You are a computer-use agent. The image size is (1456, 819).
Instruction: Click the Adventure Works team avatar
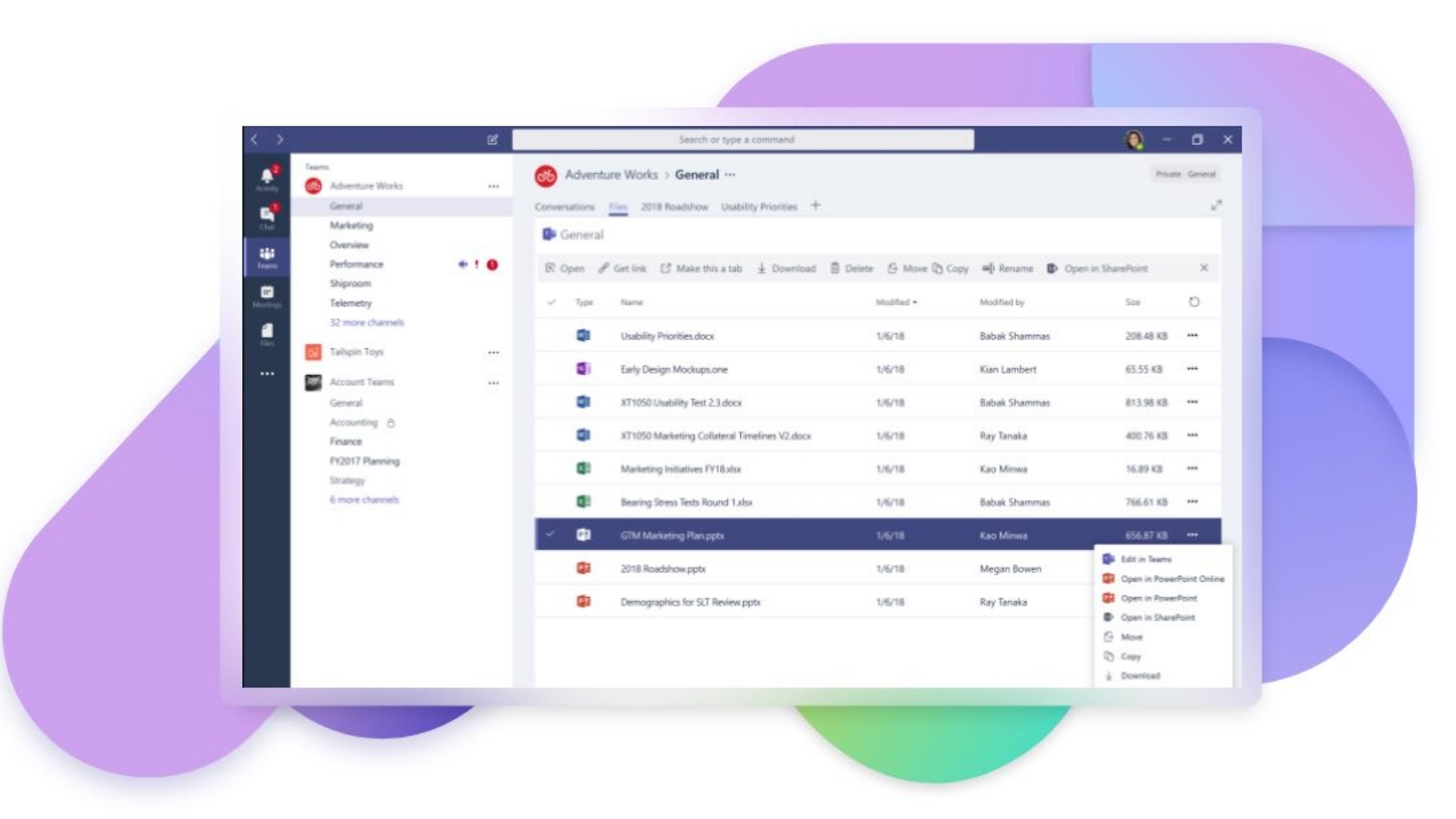(313, 185)
